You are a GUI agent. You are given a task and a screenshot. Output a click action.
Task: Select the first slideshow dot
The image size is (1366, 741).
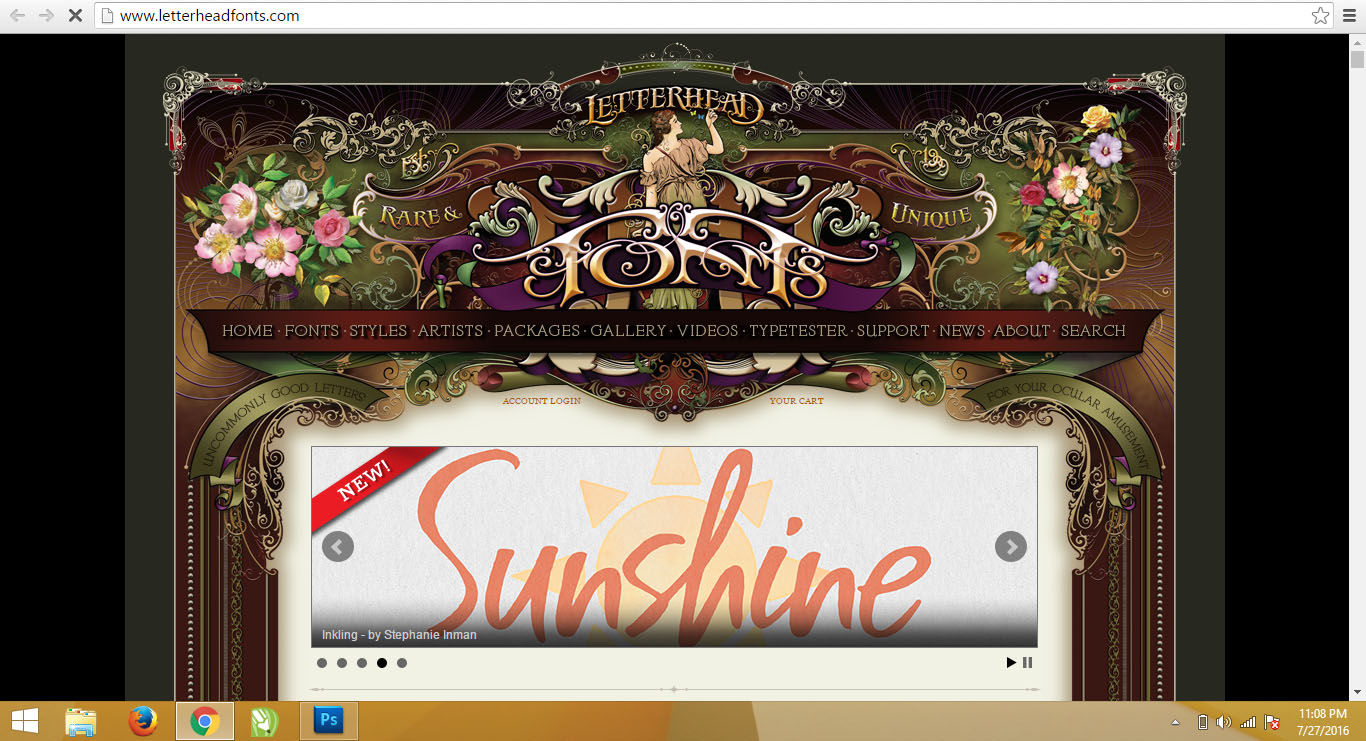[x=322, y=663]
